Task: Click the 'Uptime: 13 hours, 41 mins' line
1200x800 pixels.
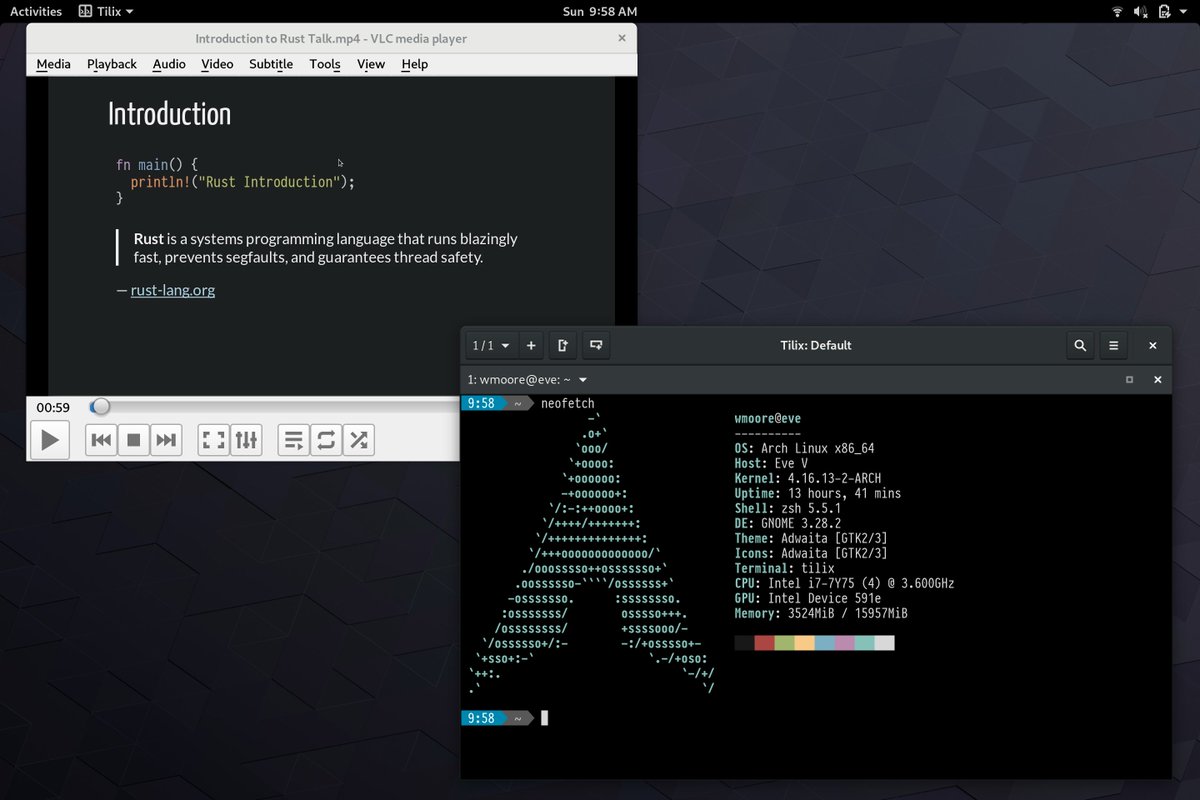Action: (818, 494)
